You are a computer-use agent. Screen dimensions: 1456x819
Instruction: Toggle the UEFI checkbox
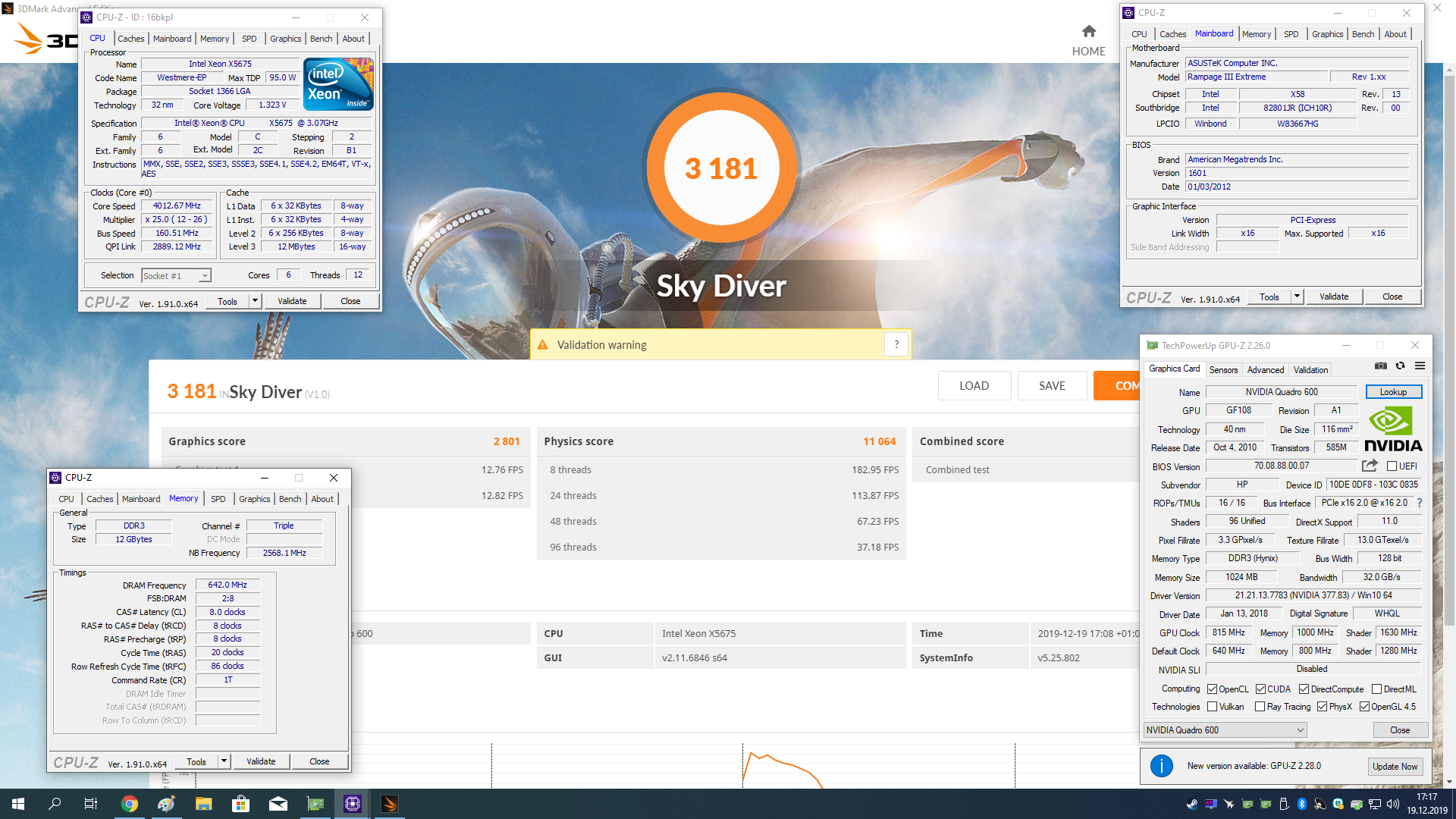pyautogui.click(x=1392, y=466)
